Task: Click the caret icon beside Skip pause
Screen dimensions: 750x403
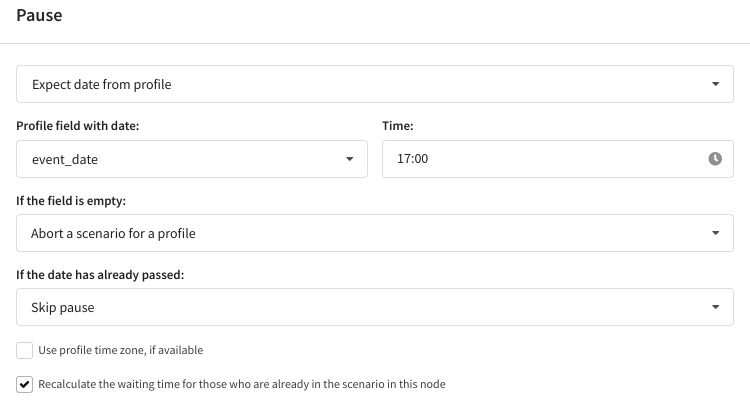Action: click(716, 307)
